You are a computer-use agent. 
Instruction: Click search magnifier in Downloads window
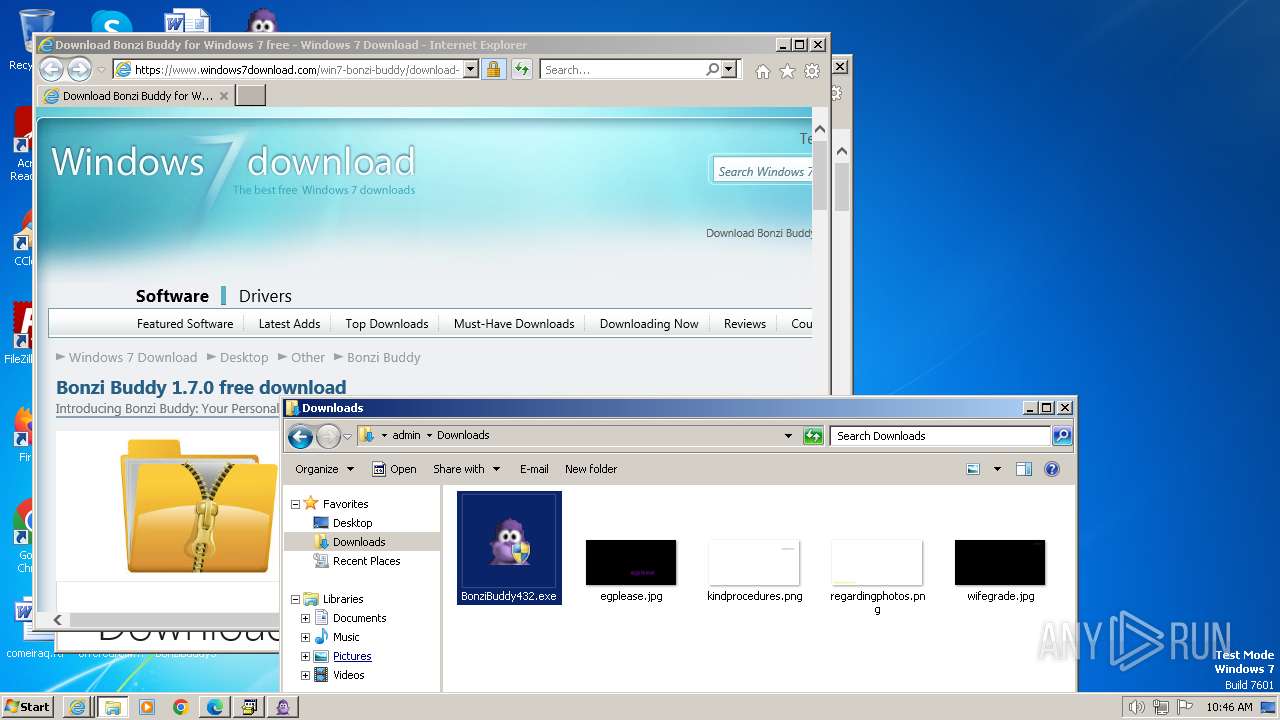point(1062,436)
